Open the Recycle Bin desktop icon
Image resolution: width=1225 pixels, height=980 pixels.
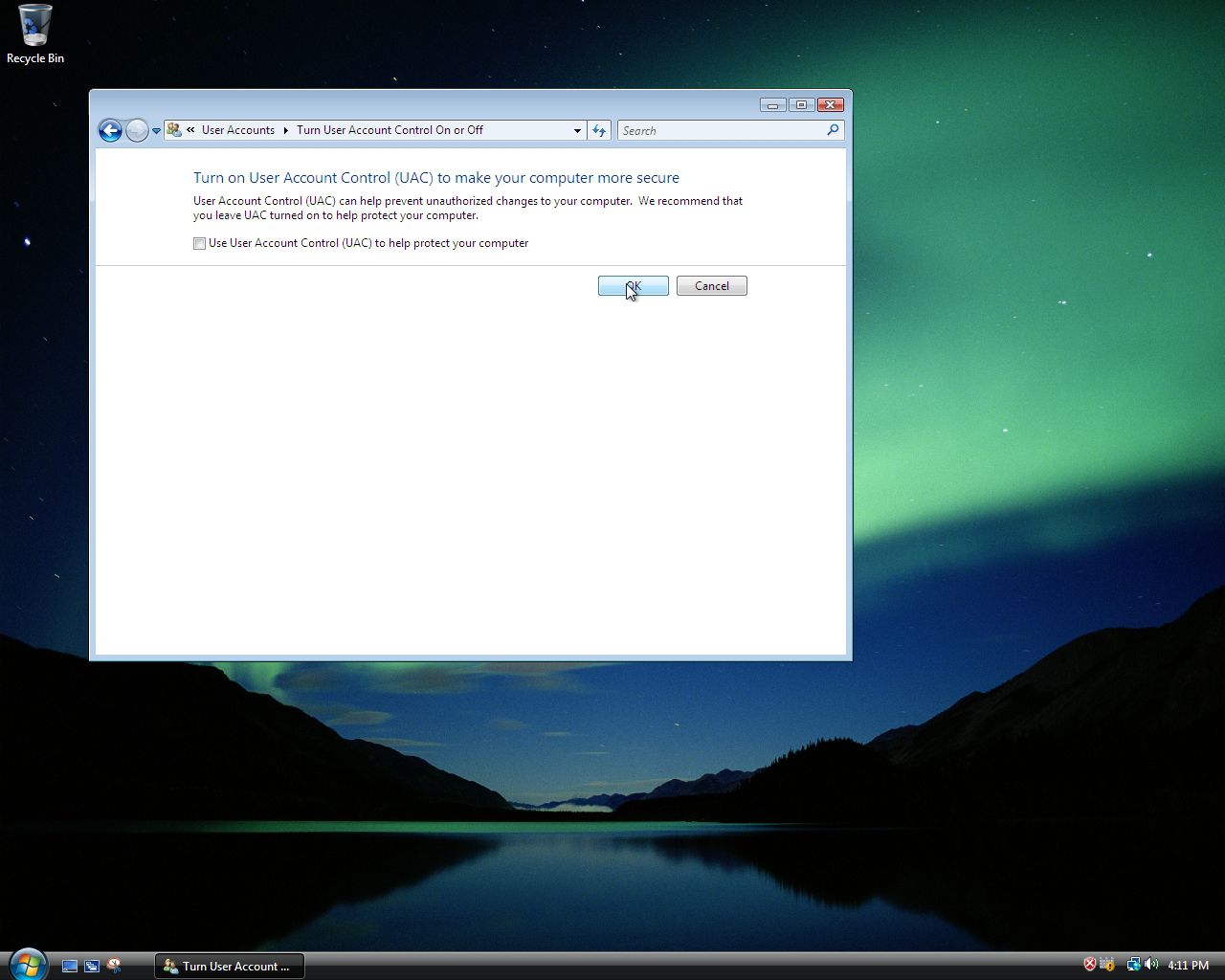pyautogui.click(x=35, y=34)
